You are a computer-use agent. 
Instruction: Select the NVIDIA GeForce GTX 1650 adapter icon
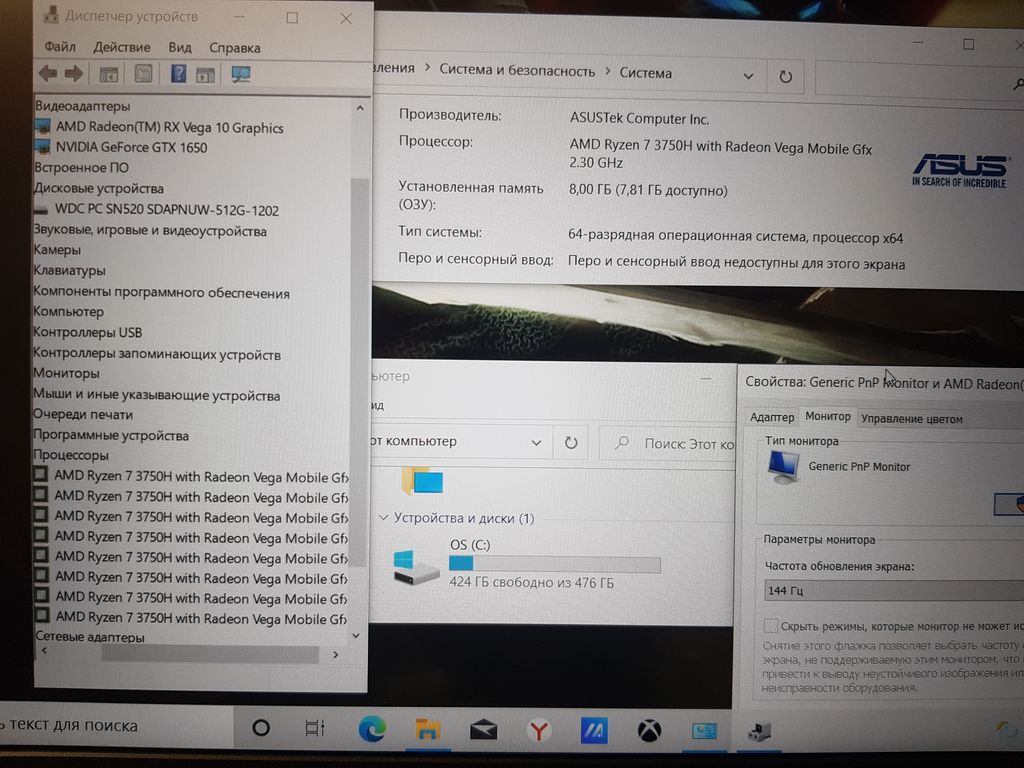(42, 146)
